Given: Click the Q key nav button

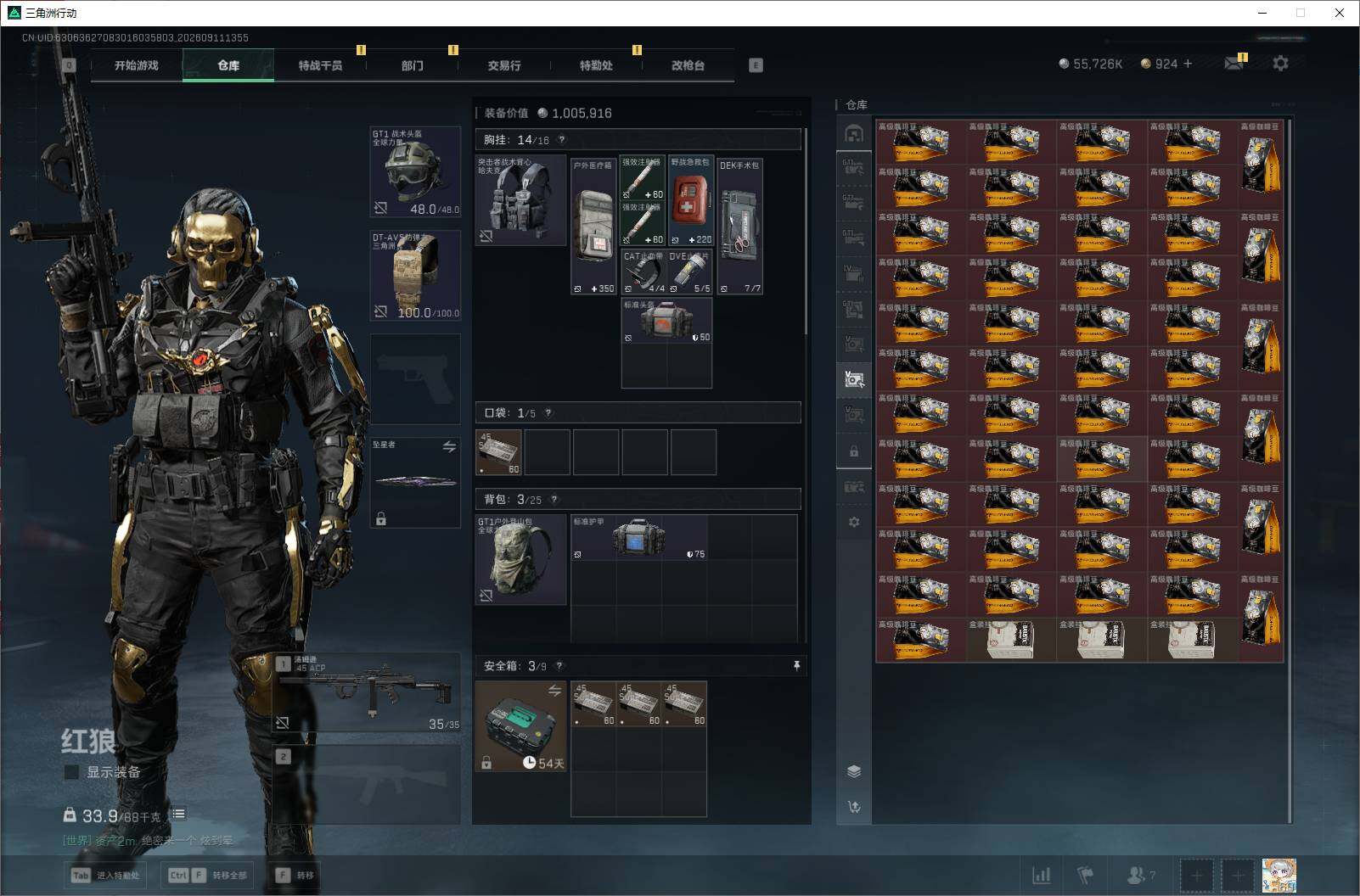Looking at the screenshot, I should [70, 65].
